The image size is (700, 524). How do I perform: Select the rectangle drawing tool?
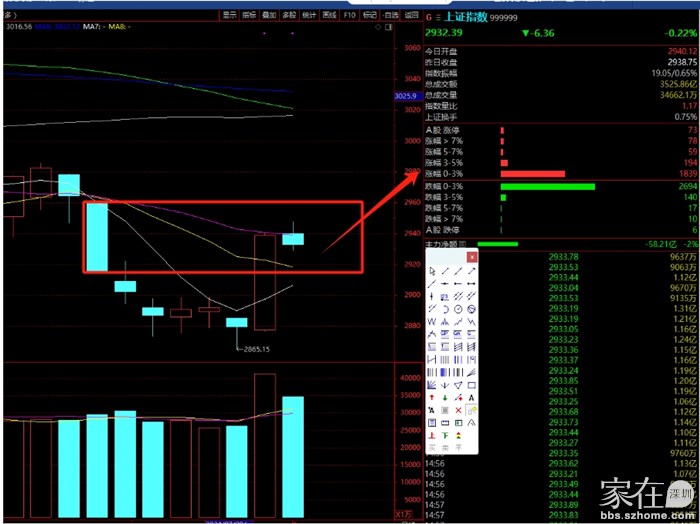[471, 385]
